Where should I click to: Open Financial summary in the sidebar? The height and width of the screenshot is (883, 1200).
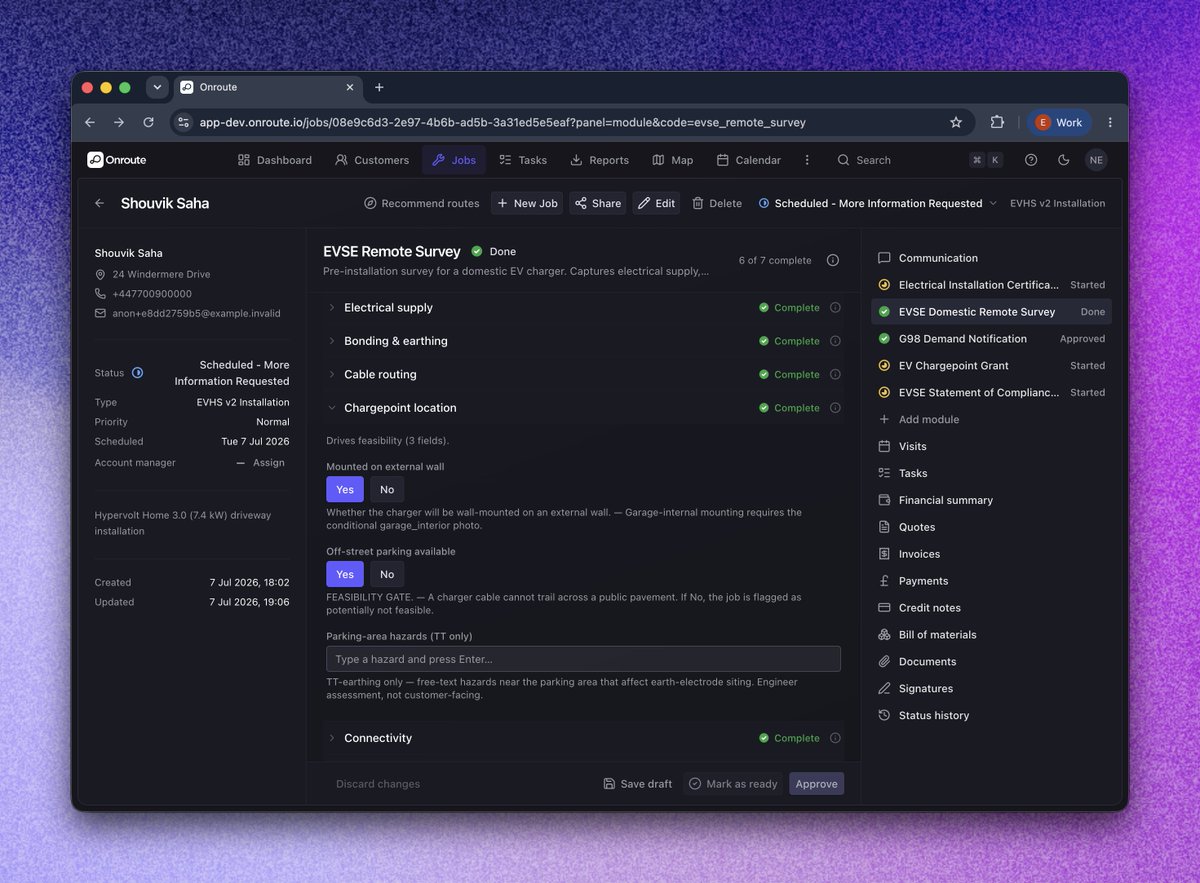[991, 500]
